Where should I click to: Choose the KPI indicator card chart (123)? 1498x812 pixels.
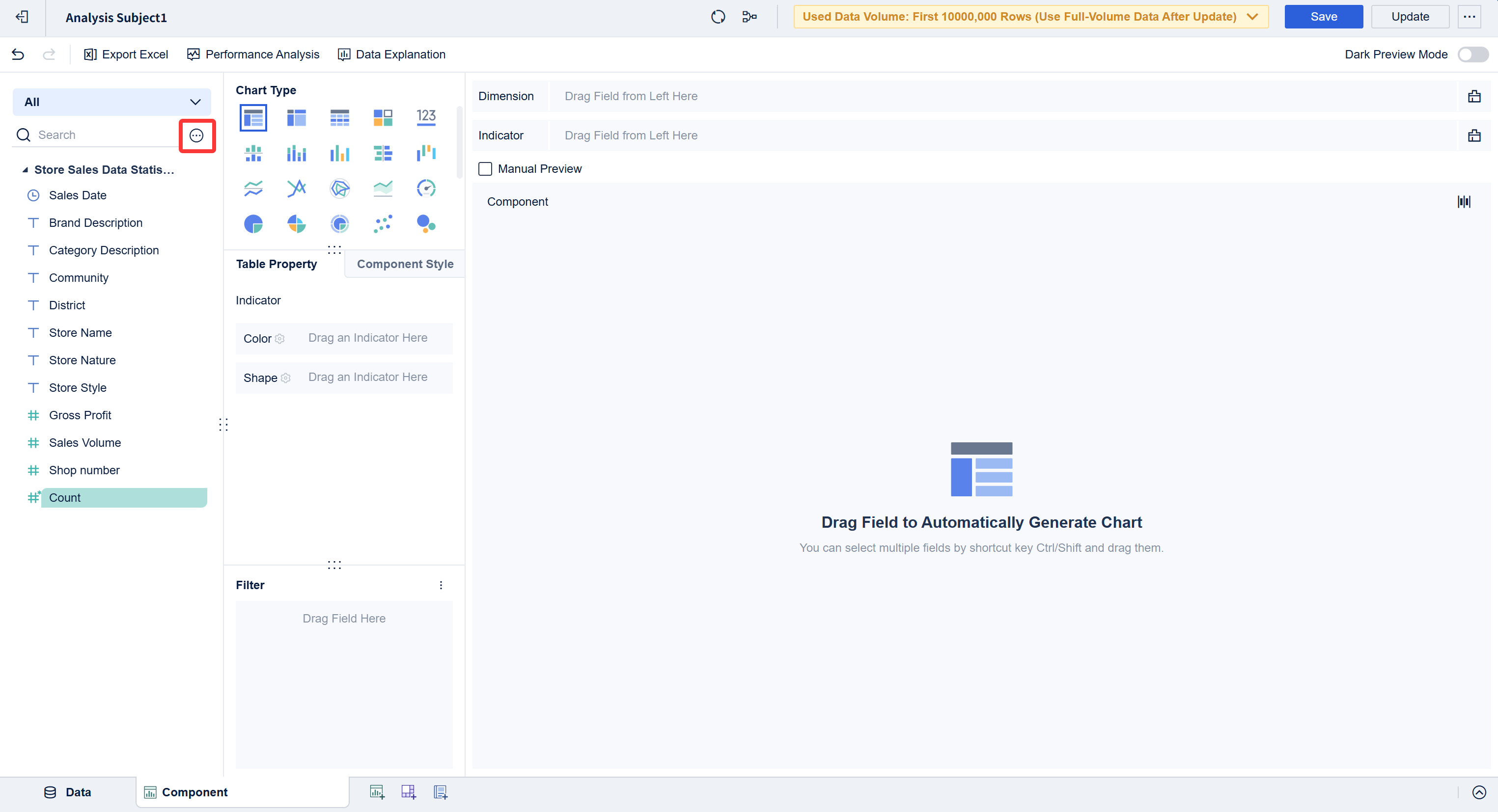coord(426,117)
